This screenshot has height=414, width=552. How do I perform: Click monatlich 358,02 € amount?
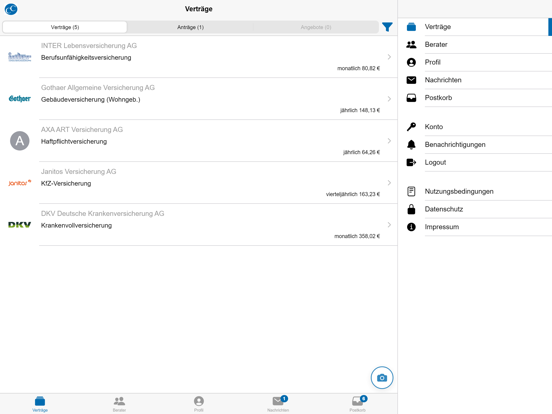(x=357, y=236)
